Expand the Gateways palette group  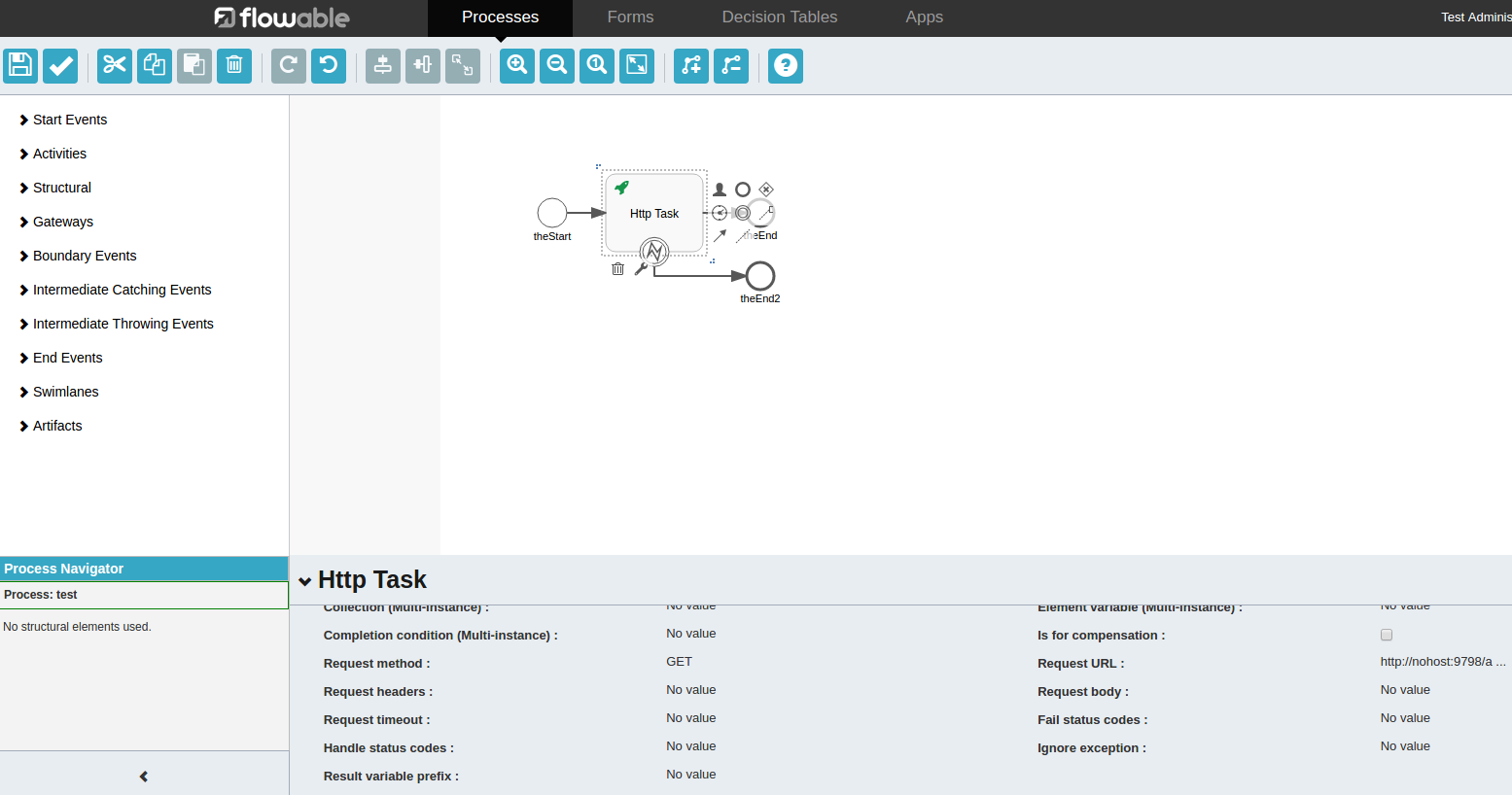coord(62,222)
